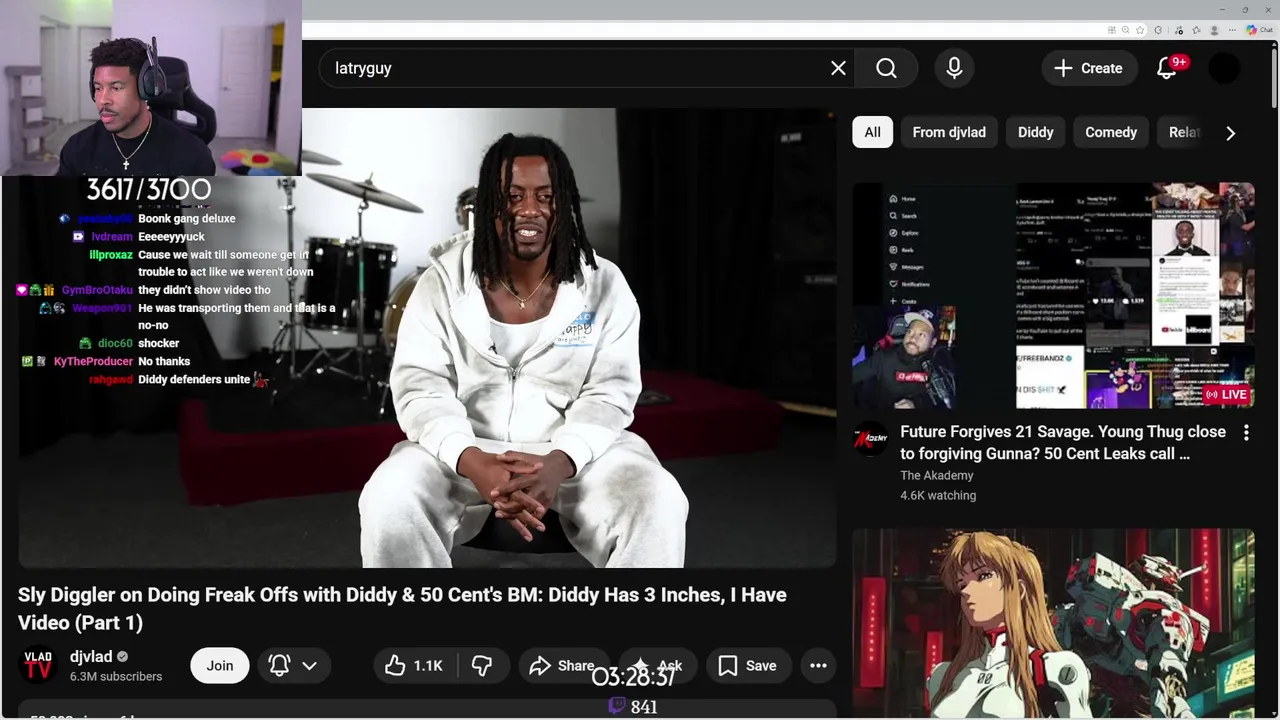
Task: Click the video title Sly Diggler heading
Action: pyautogui.click(x=402, y=608)
